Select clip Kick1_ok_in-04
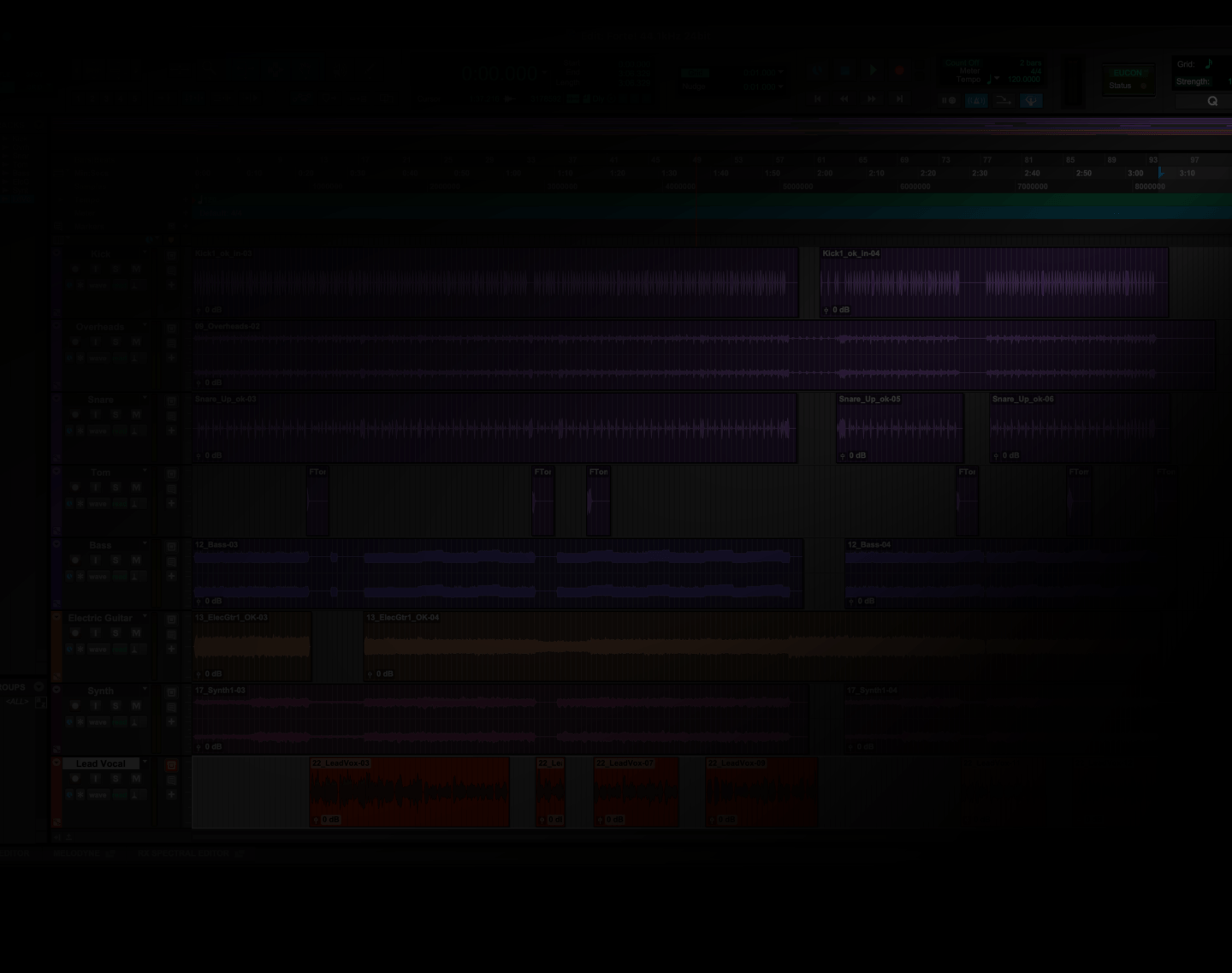1232x973 pixels. [x=994, y=282]
